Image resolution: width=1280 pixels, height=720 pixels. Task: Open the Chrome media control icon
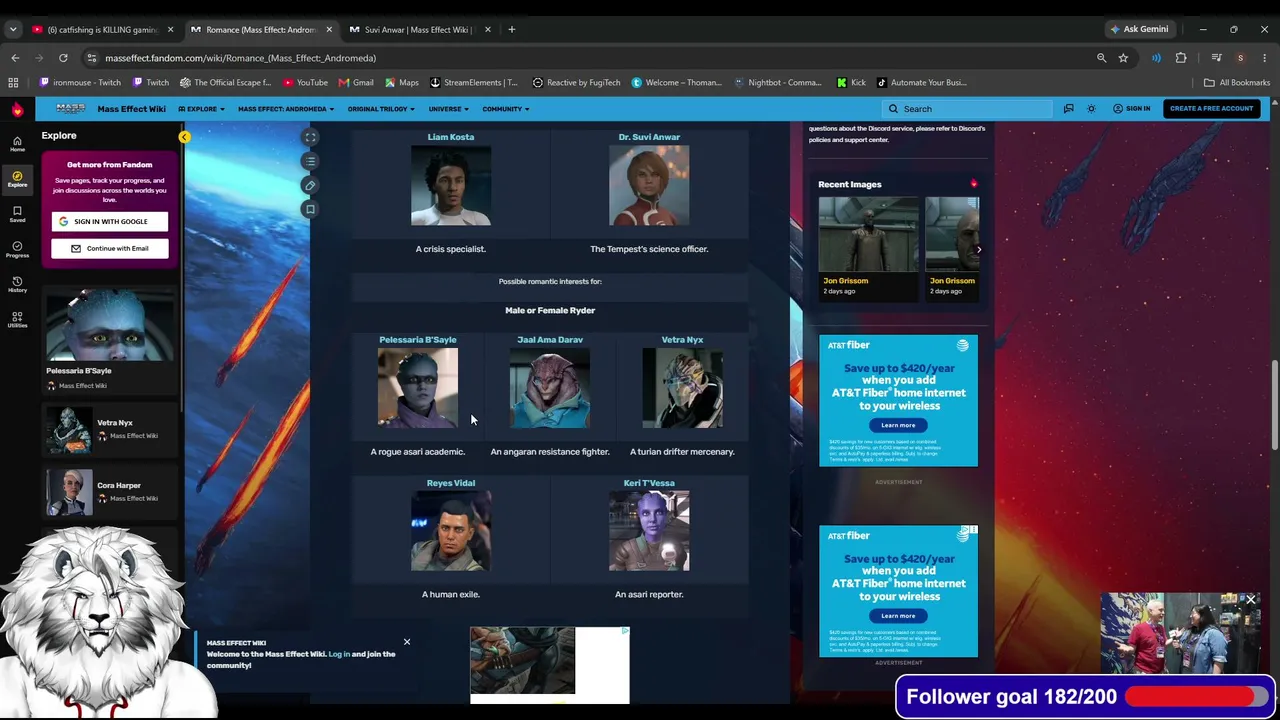(1216, 58)
